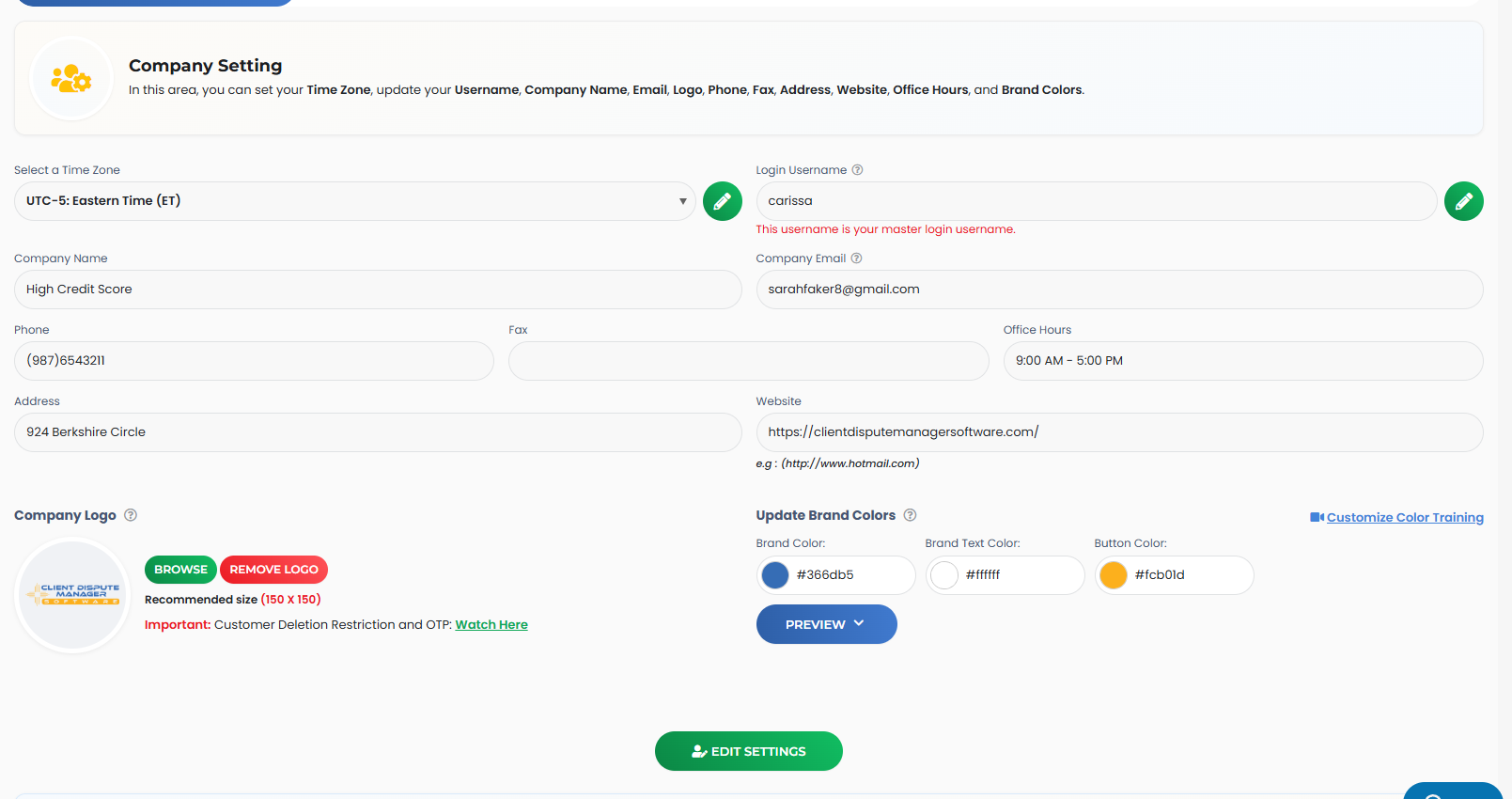This screenshot has width=1512, height=799.
Task: Click the 'Recommended size (150 X 150)' text
Action: pos(233,600)
